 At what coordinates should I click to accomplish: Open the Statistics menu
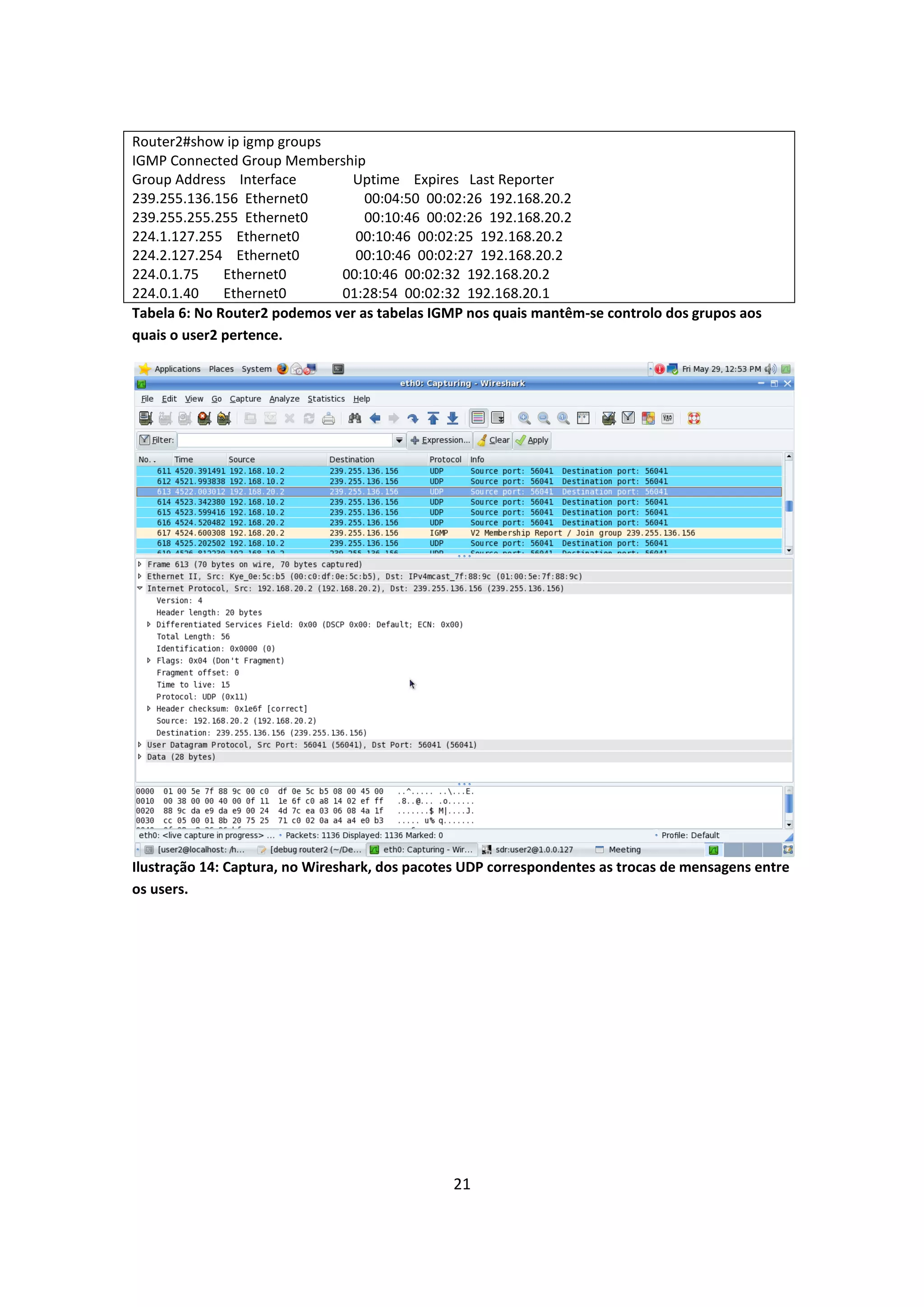[x=326, y=399]
